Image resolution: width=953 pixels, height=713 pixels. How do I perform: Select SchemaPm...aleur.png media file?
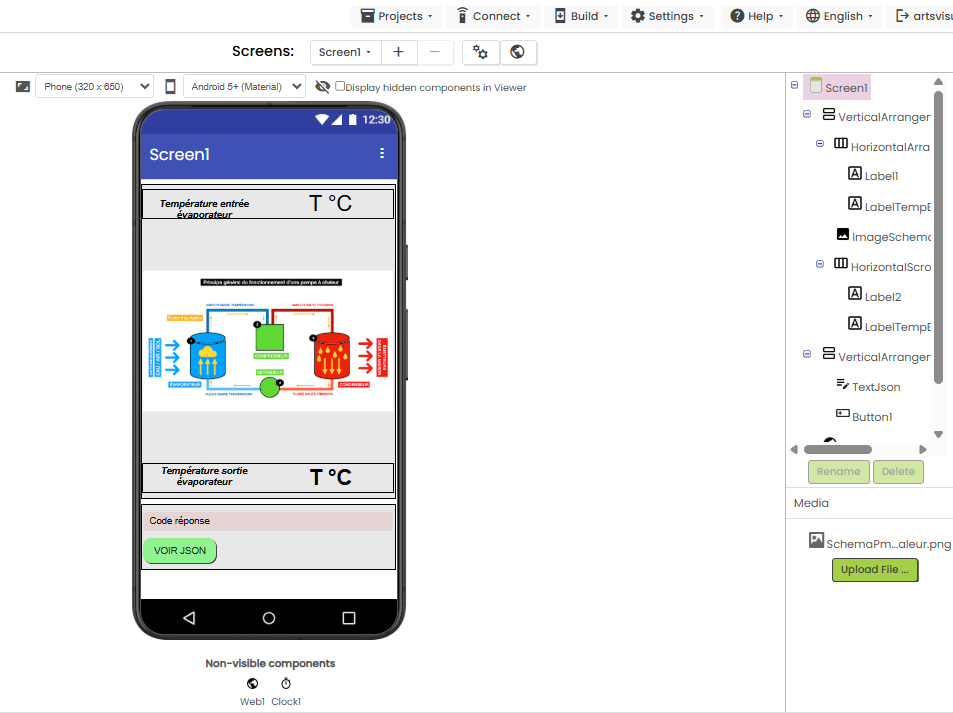[879, 543]
